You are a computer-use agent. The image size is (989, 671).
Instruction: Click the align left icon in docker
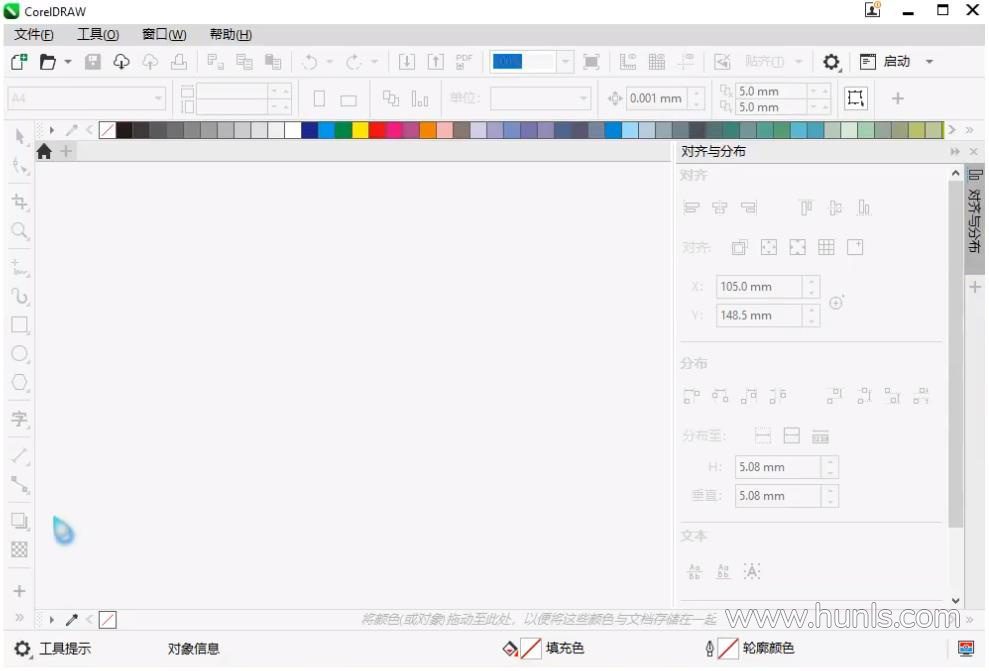(x=691, y=207)
